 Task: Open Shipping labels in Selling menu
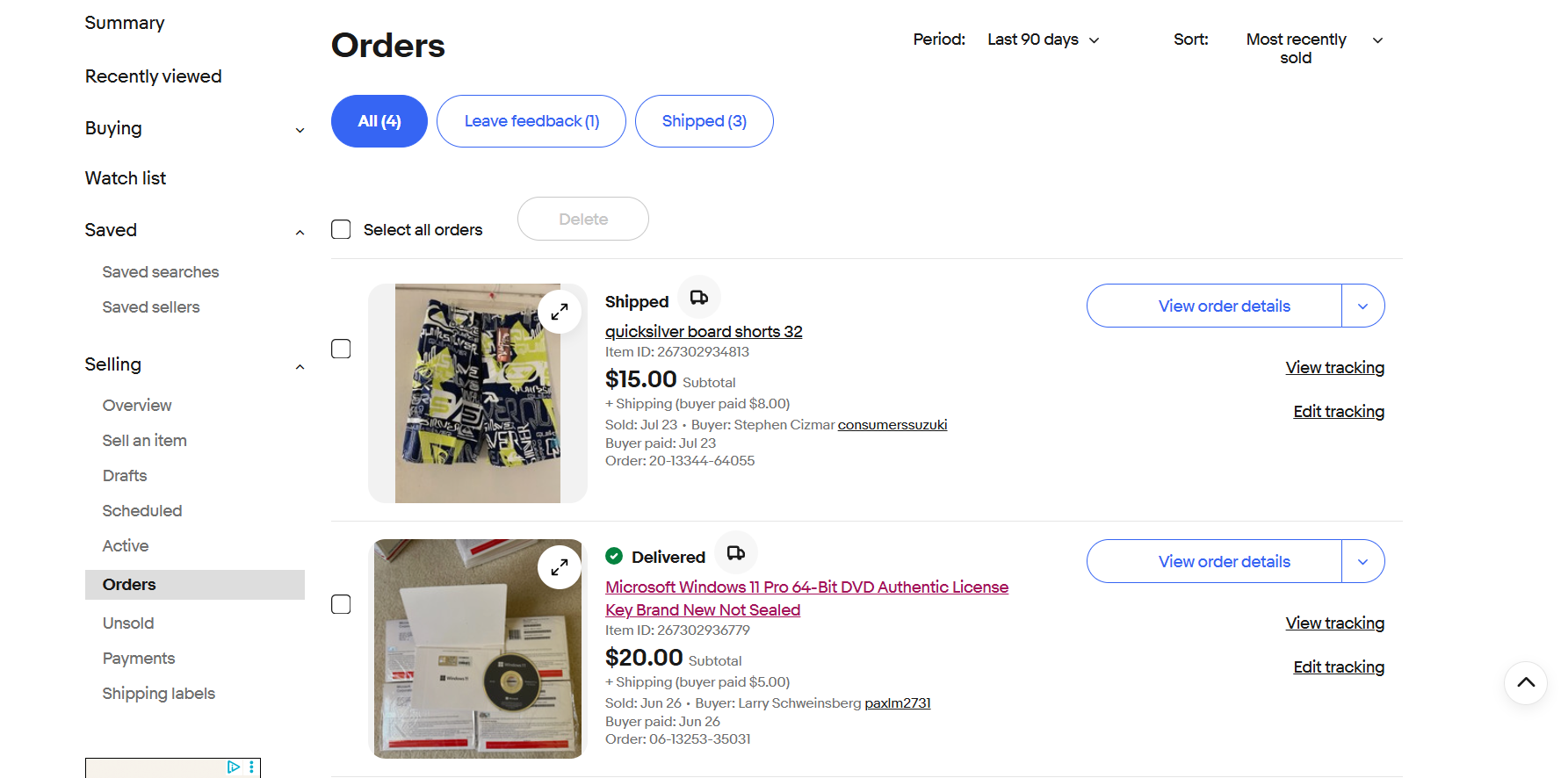point(159,694)
